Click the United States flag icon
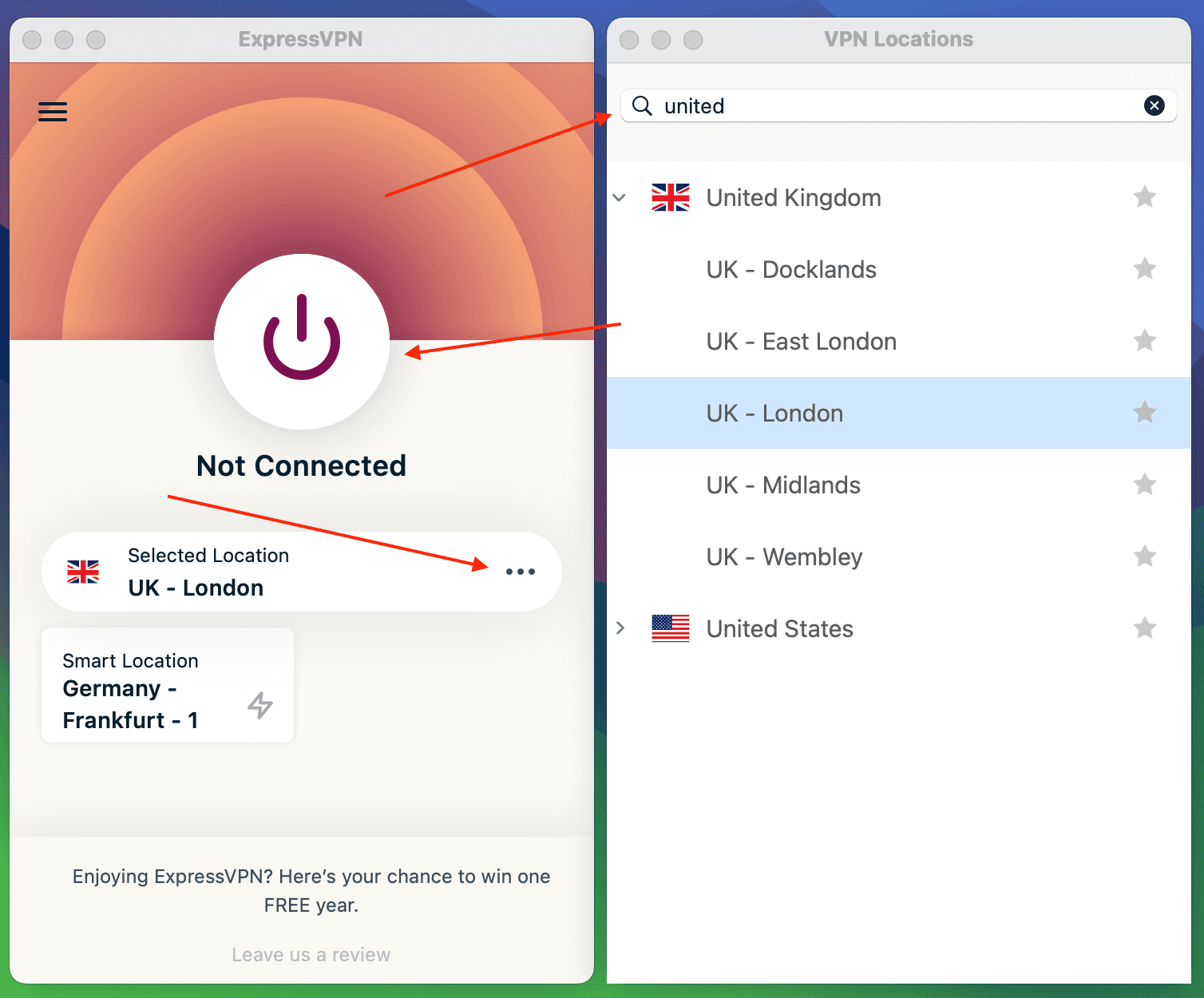1204x998 pixels. [671, 628]
